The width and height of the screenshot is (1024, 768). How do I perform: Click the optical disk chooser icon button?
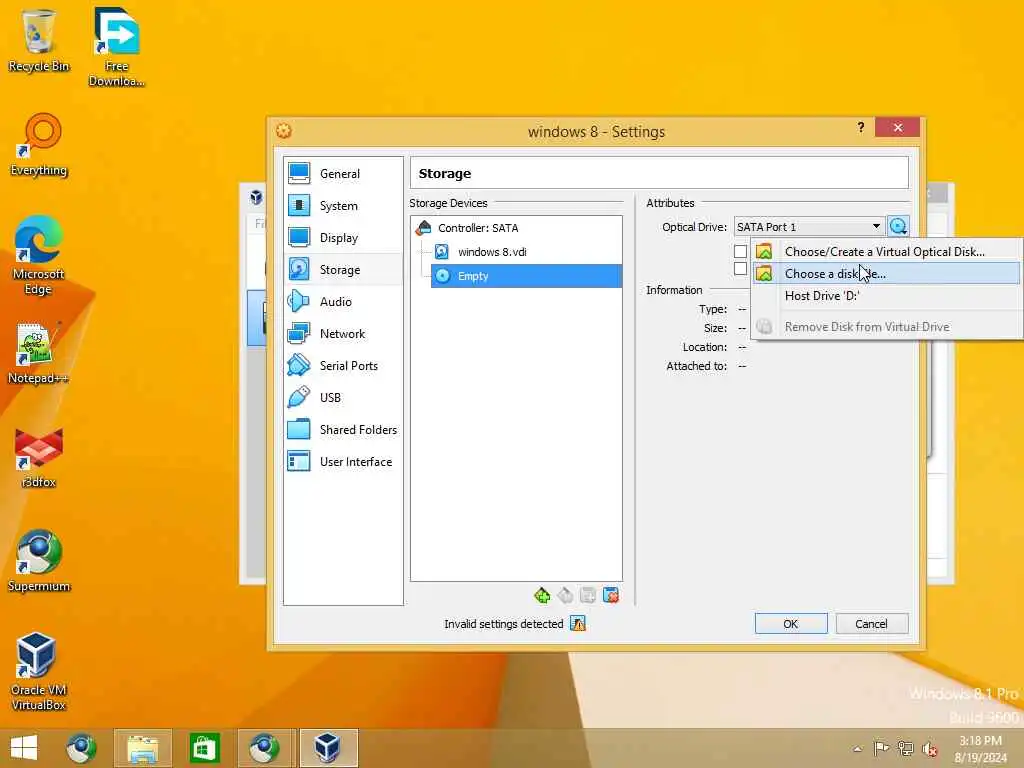tap(899, 227)
